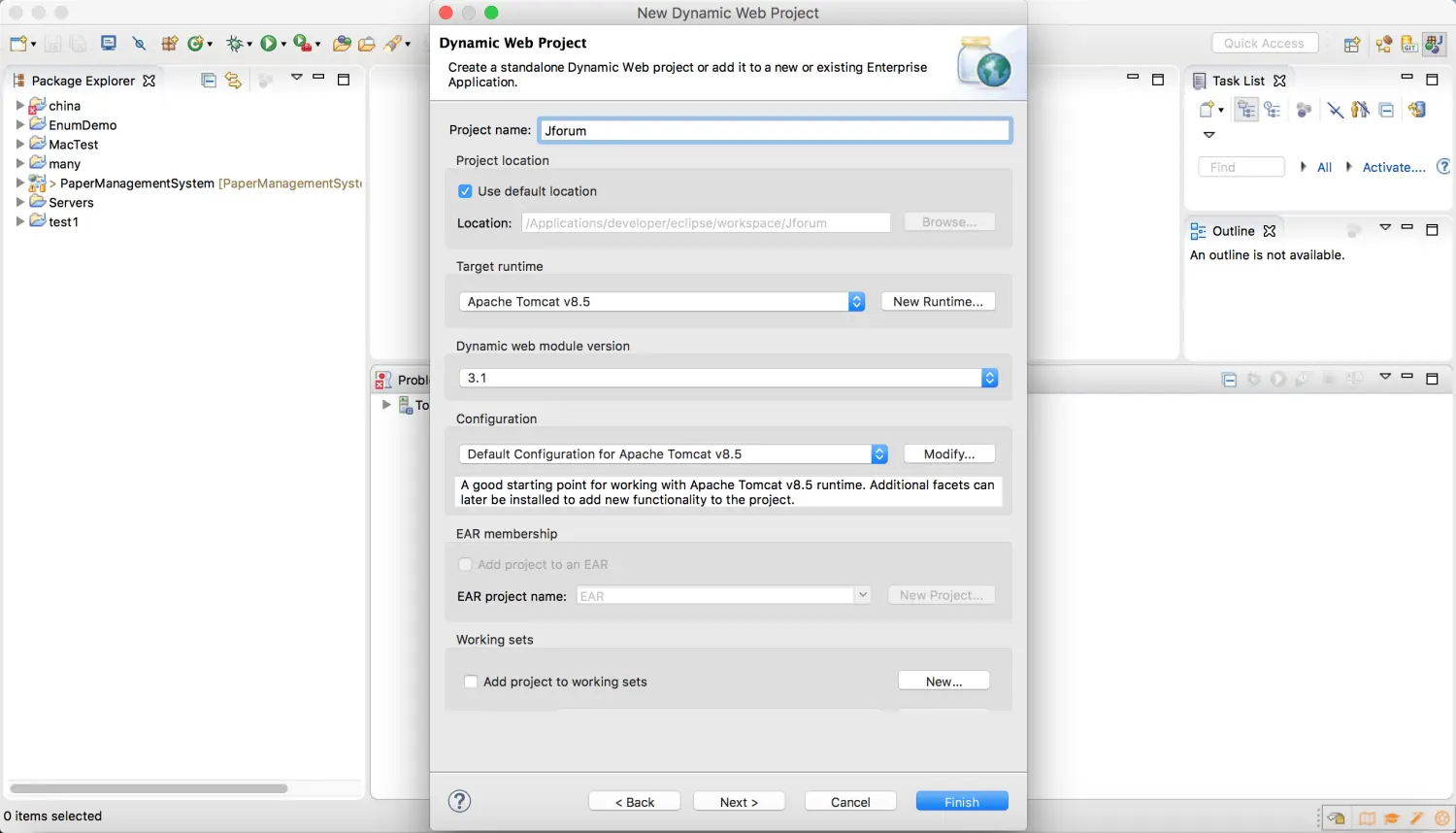Click the Open Task folder icon
The height and width of the screenshot is (833, 1456).
click(x=367, y=44)
